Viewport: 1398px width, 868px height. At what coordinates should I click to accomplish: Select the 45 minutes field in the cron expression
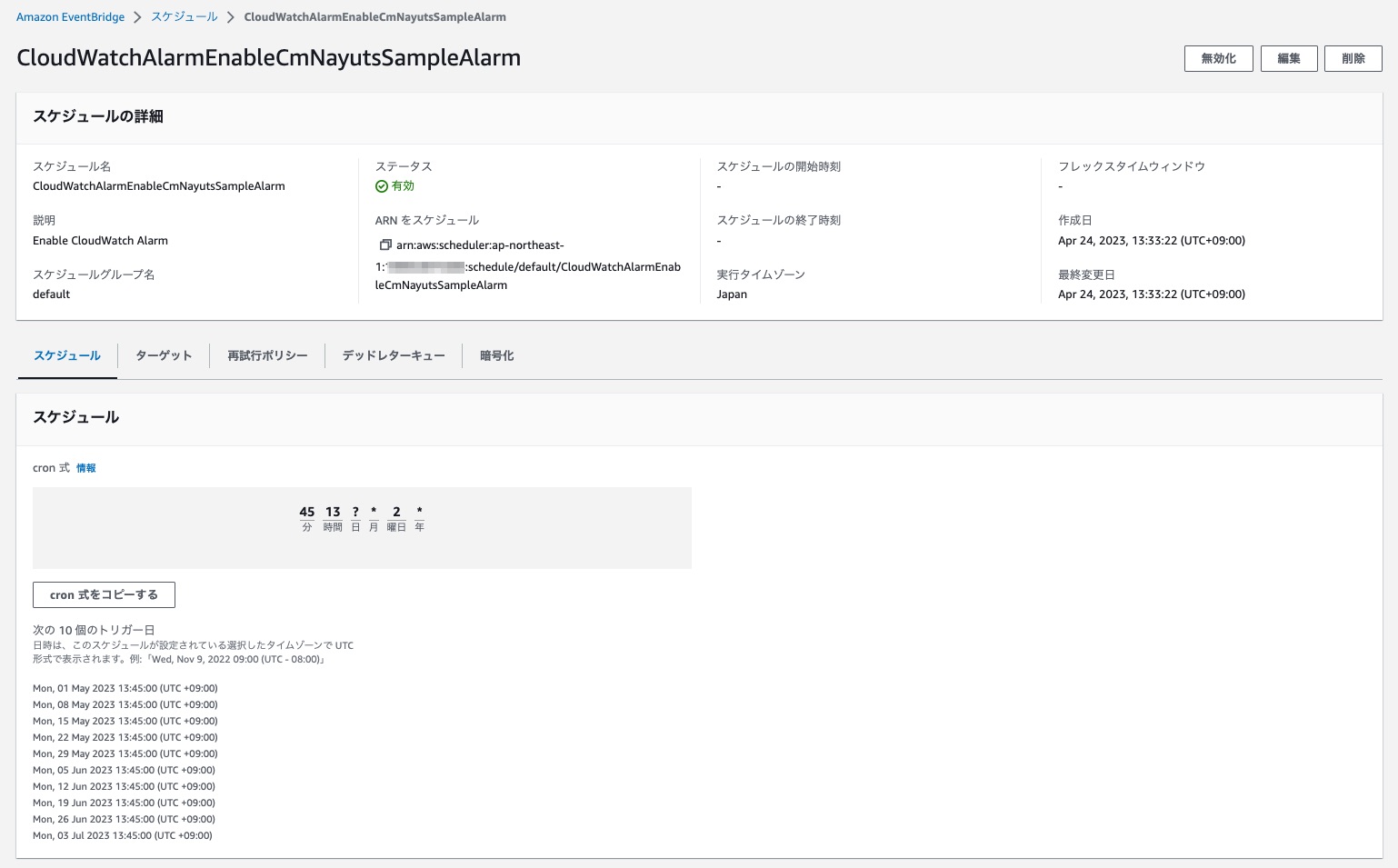(307, 512)
